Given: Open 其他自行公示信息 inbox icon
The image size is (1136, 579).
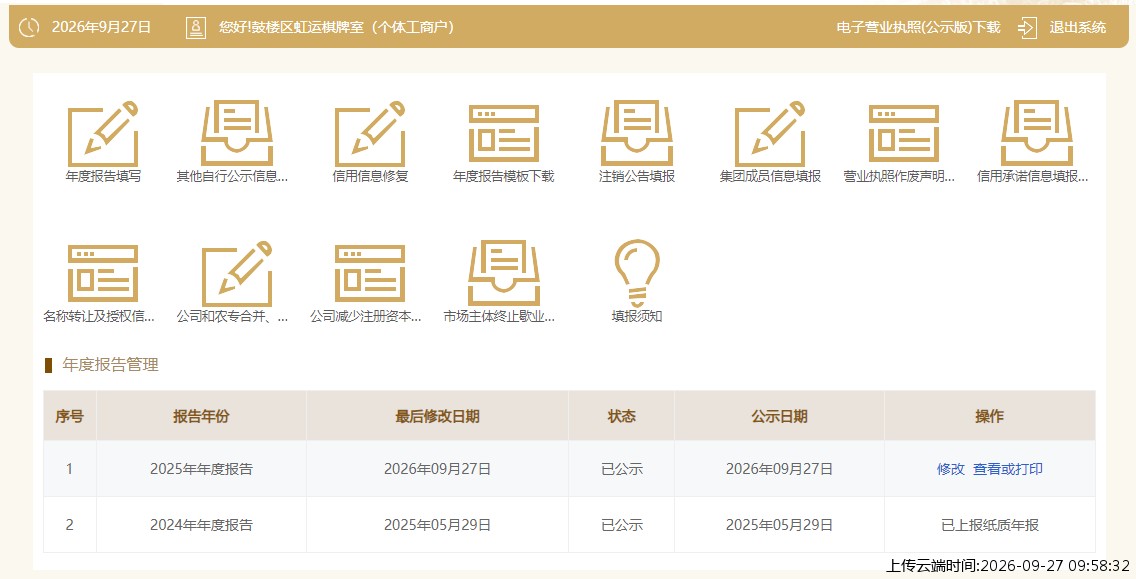Looking at the screenshot, I should (237, 133).
